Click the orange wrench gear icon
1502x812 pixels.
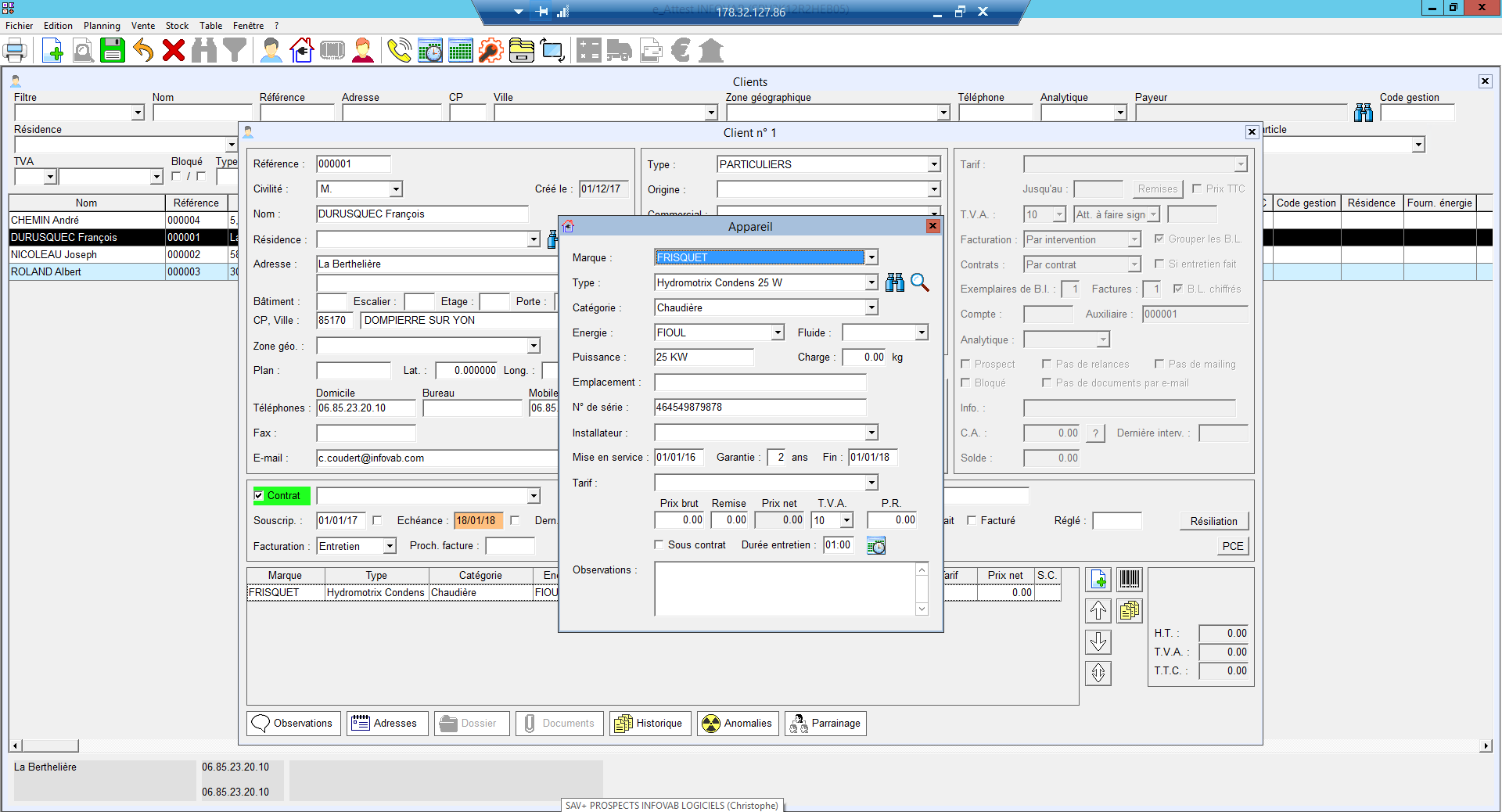pyautogui.click(x=490, y=51)
